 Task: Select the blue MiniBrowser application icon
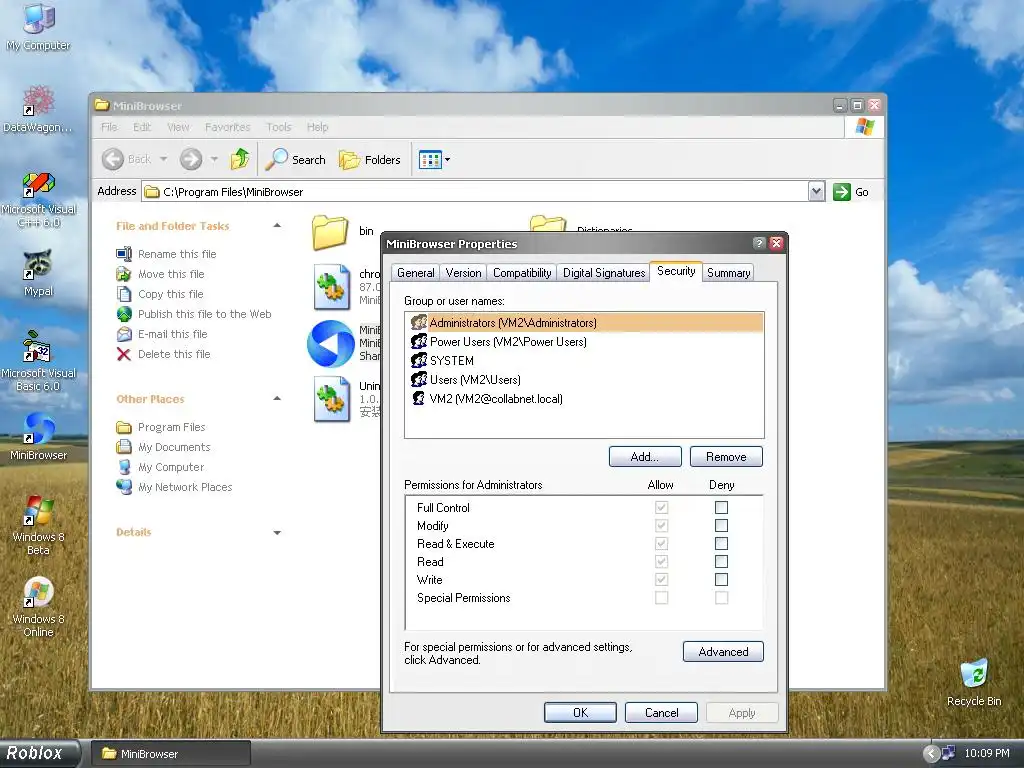coord(330,344)
